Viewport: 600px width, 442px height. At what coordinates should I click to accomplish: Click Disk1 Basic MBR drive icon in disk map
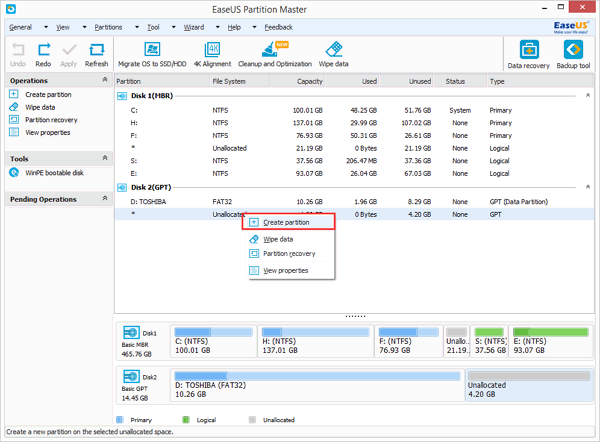click(131, 332)
